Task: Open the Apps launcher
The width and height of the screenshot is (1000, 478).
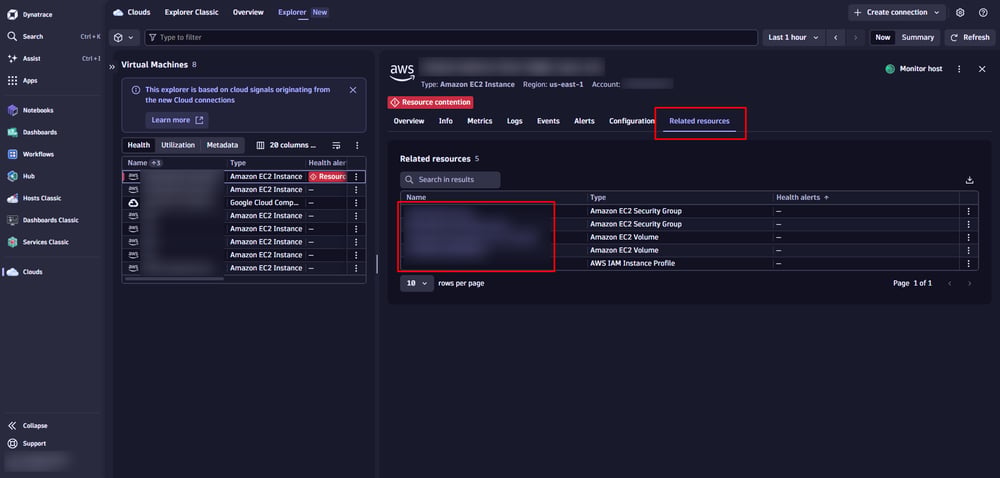Action: pyautogui.click(x=30, y=81)
